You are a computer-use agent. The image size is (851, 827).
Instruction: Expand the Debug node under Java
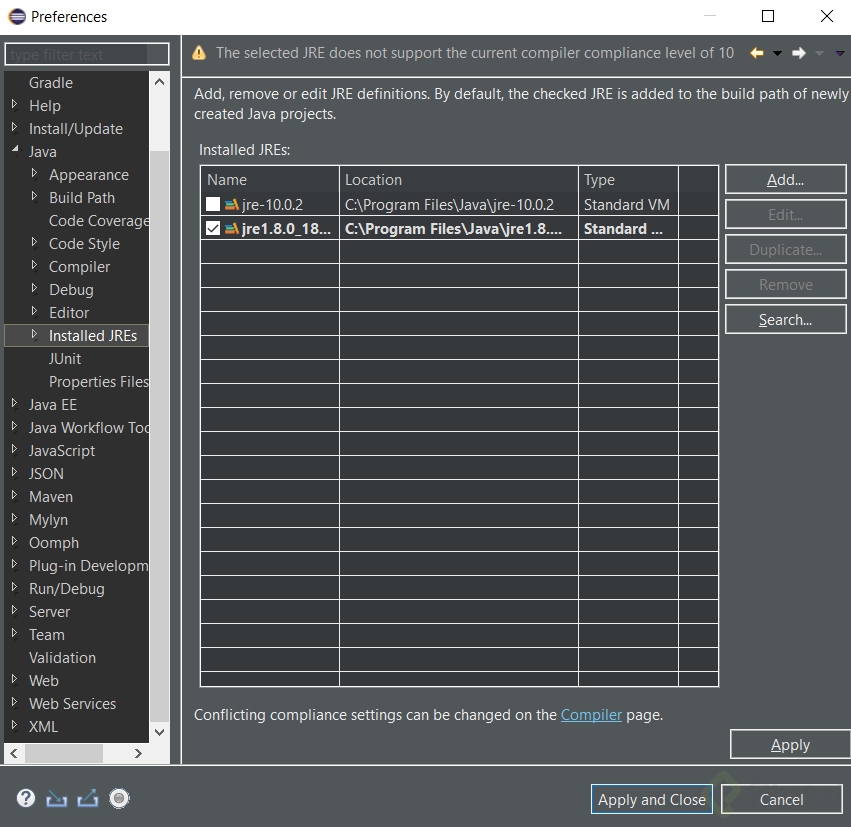coord(35,288)
